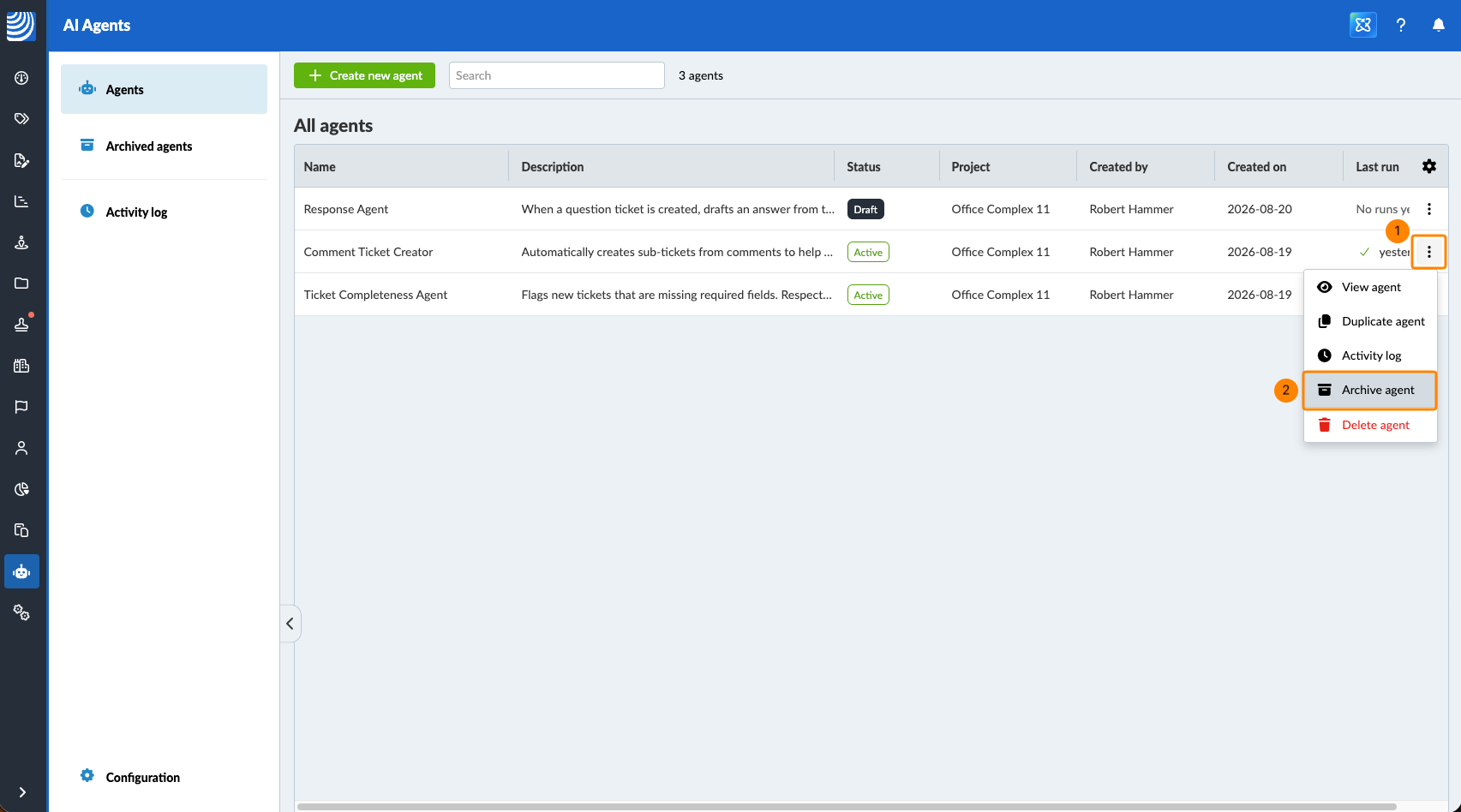Choose View agent from context menu

pyautogui.click(x=1370, y=287)
